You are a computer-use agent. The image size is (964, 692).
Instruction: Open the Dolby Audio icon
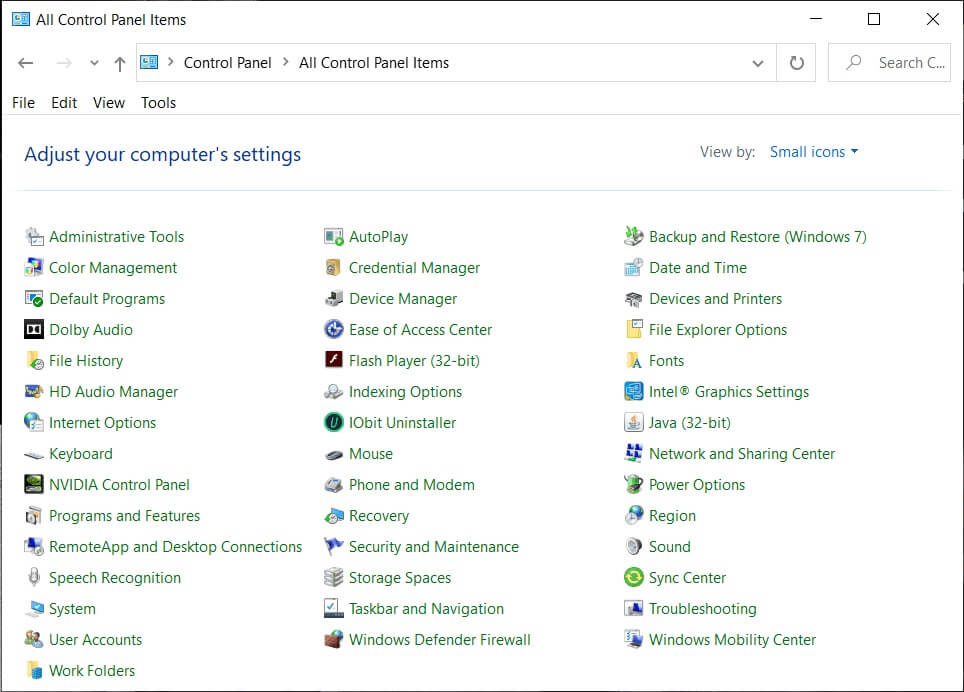point(34,330)
